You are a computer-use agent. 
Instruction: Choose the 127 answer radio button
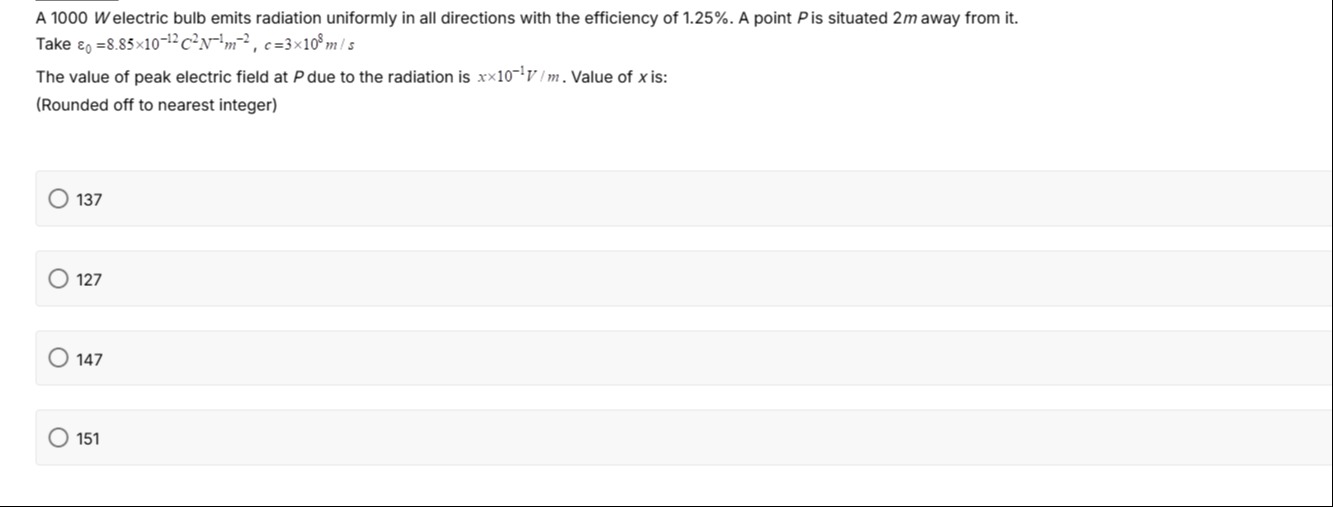[59, 279]
